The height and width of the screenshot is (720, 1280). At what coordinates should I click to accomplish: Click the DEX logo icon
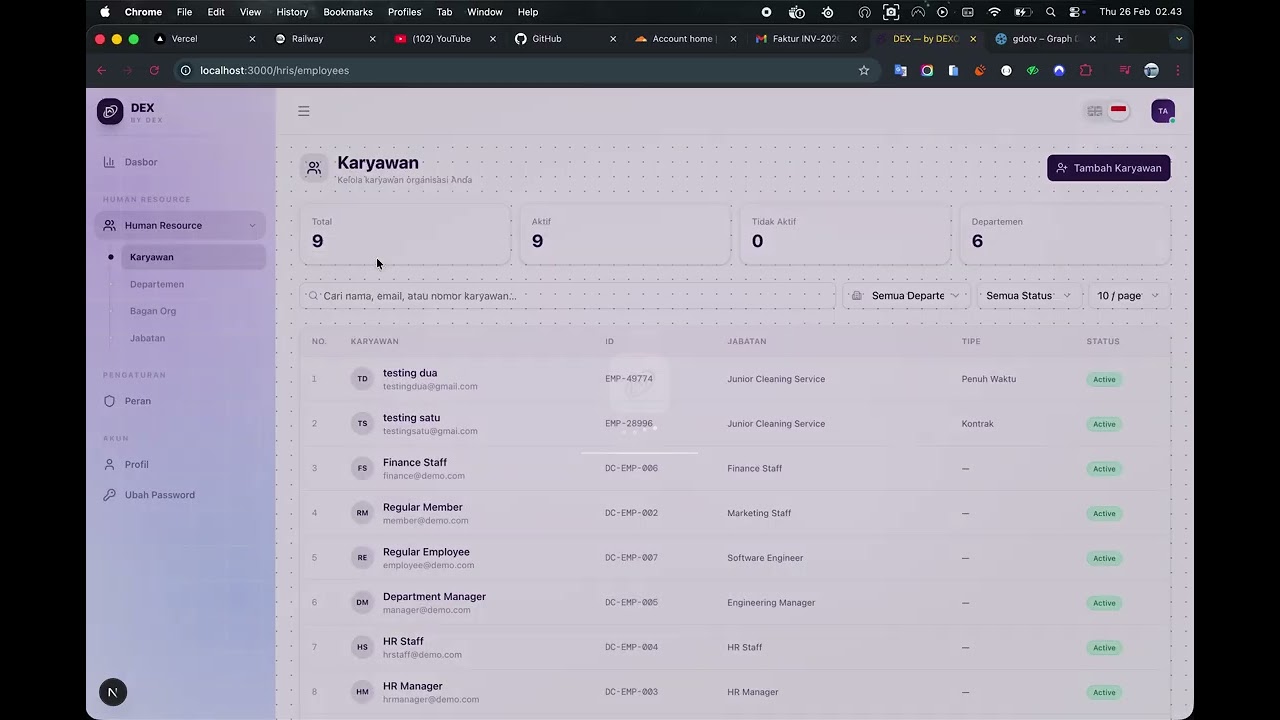click(110, 112)
